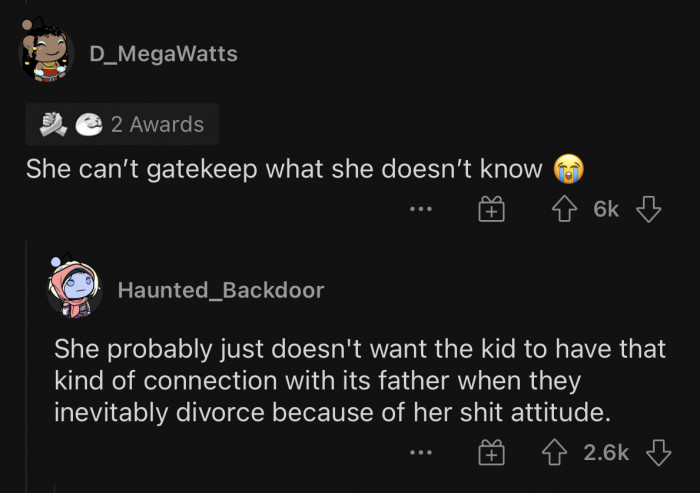700x493 pixels.
Task: Show the "2 Awards" details
Action: [157, 124]
